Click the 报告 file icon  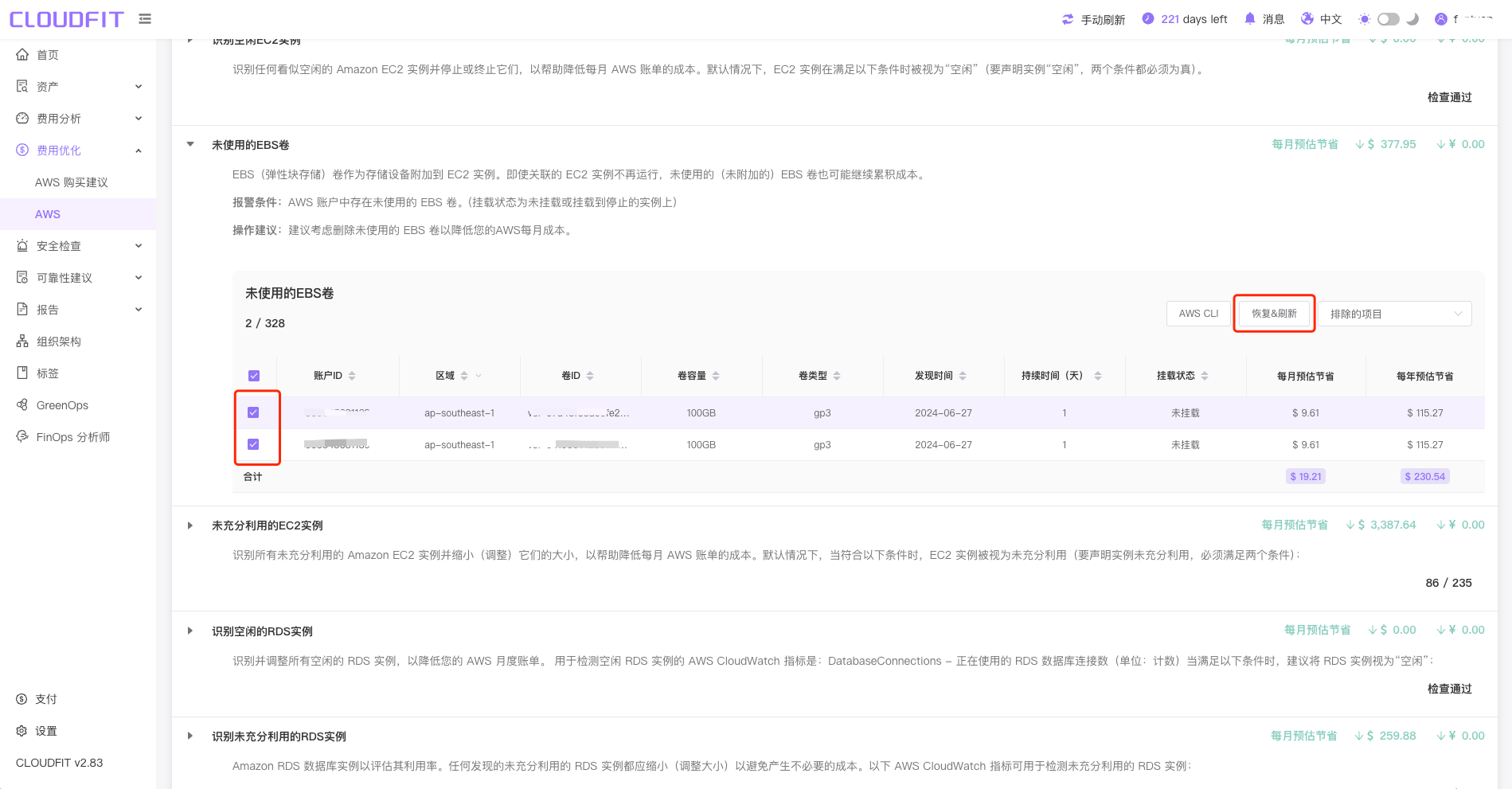click(x=22, y=309)
